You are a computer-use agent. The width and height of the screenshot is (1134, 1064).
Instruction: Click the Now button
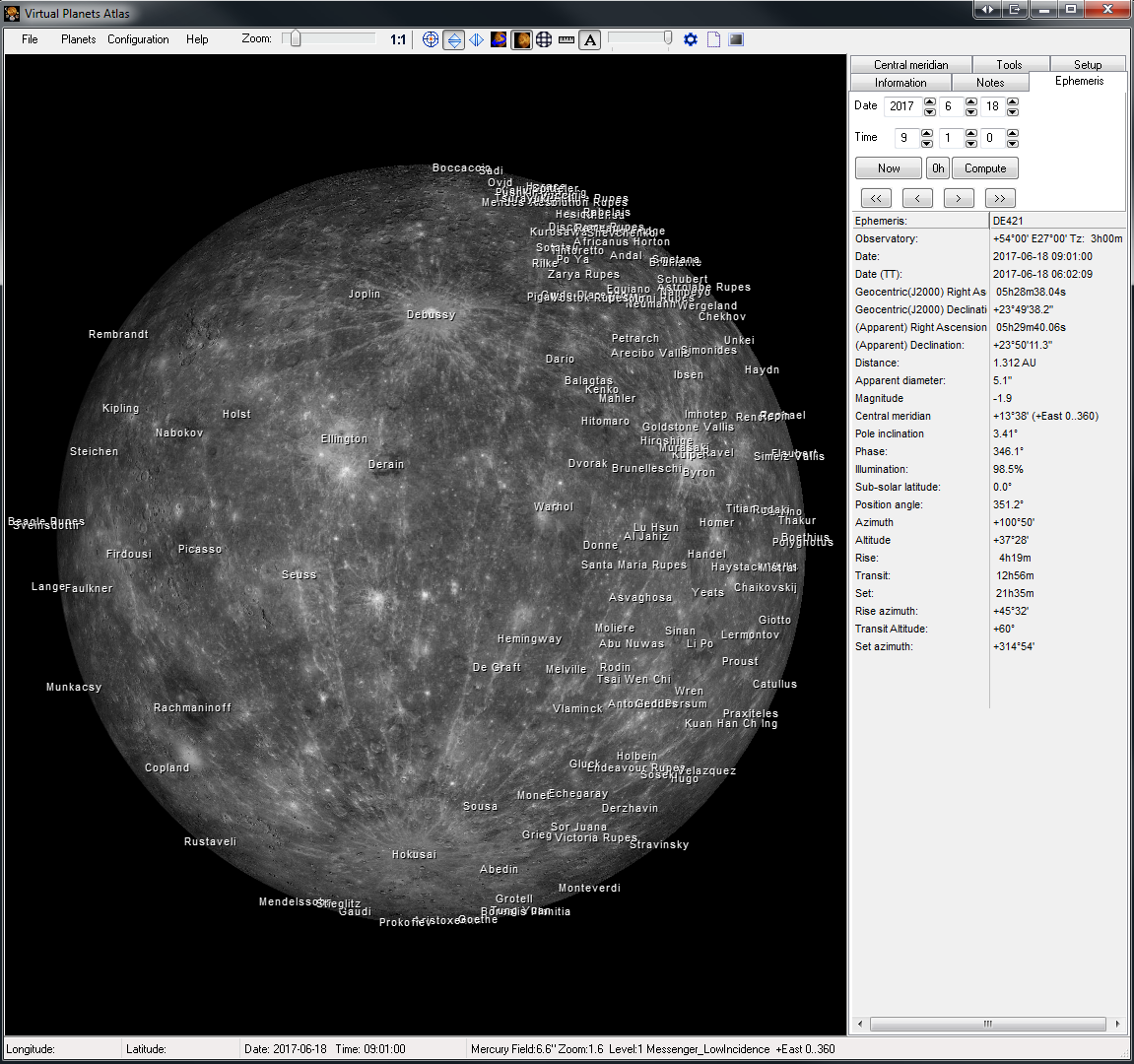coord(888,168)
